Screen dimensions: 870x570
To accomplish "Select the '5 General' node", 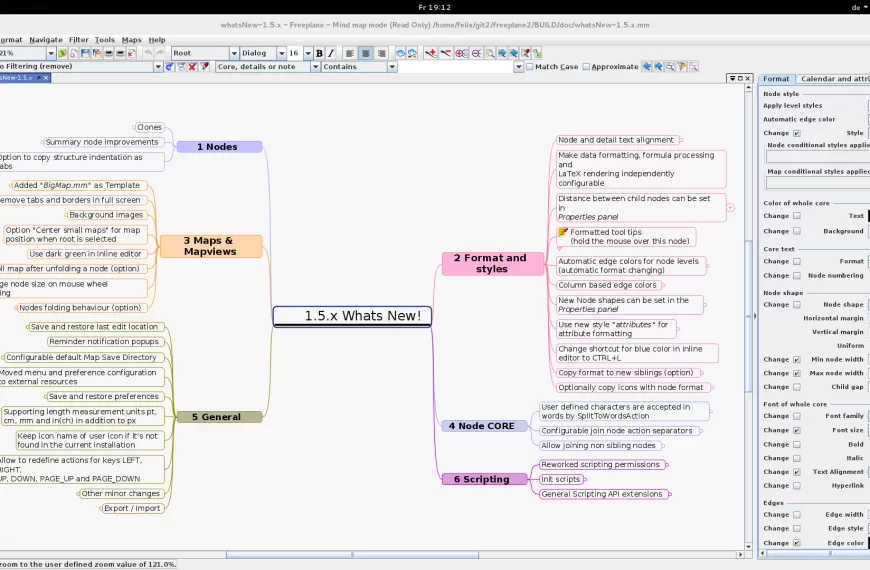I will click(x=219, y=417).
